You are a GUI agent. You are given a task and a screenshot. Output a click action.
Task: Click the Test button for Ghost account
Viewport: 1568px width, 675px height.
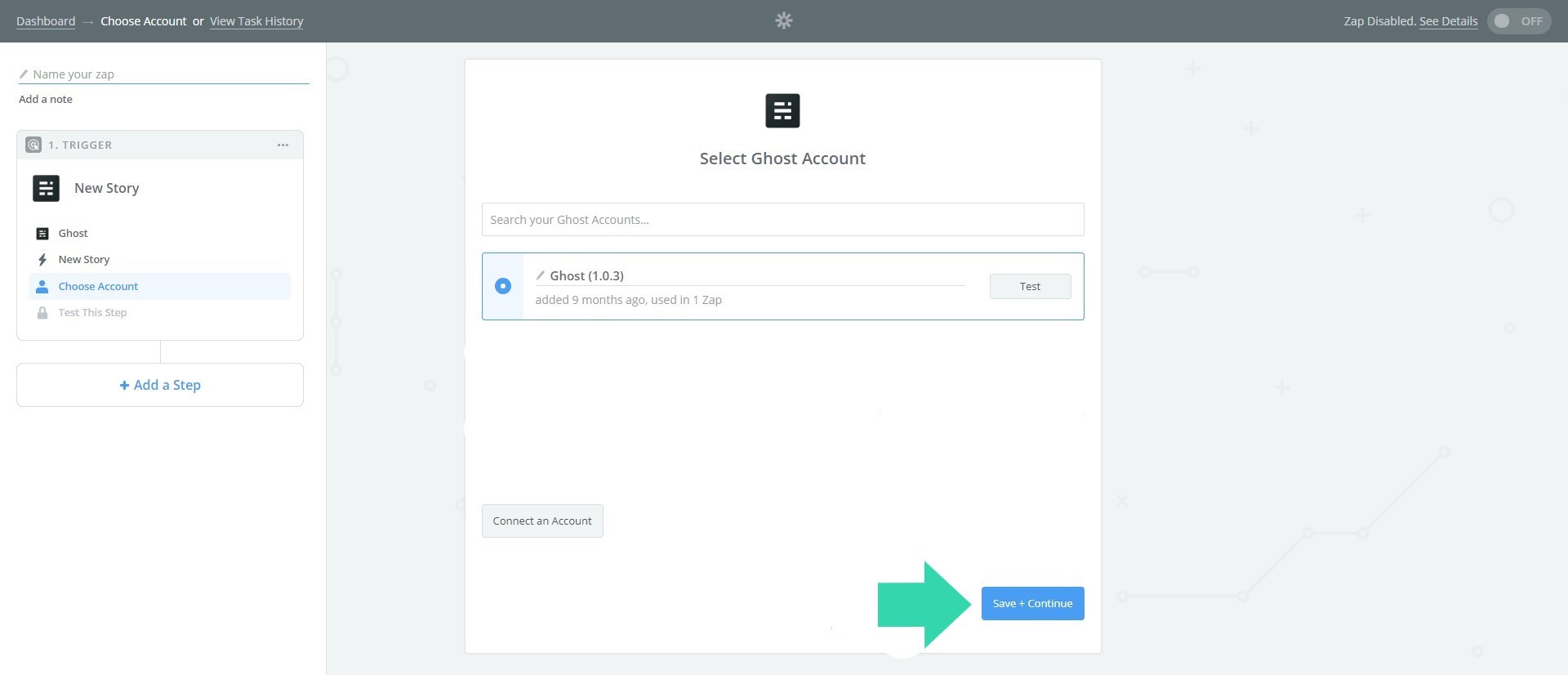1029,287
